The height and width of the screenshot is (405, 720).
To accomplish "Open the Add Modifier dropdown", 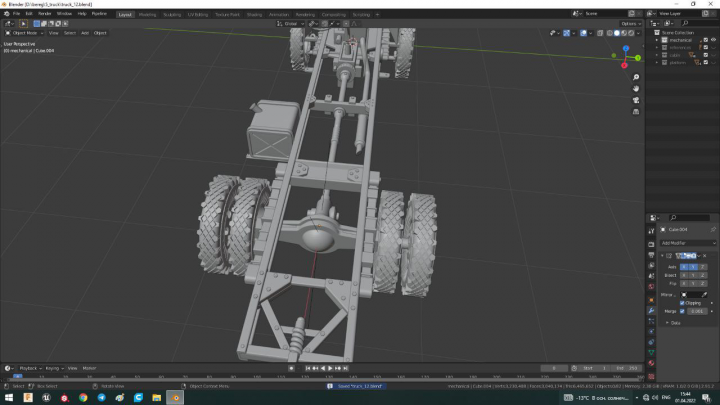I will coord(688,243).
